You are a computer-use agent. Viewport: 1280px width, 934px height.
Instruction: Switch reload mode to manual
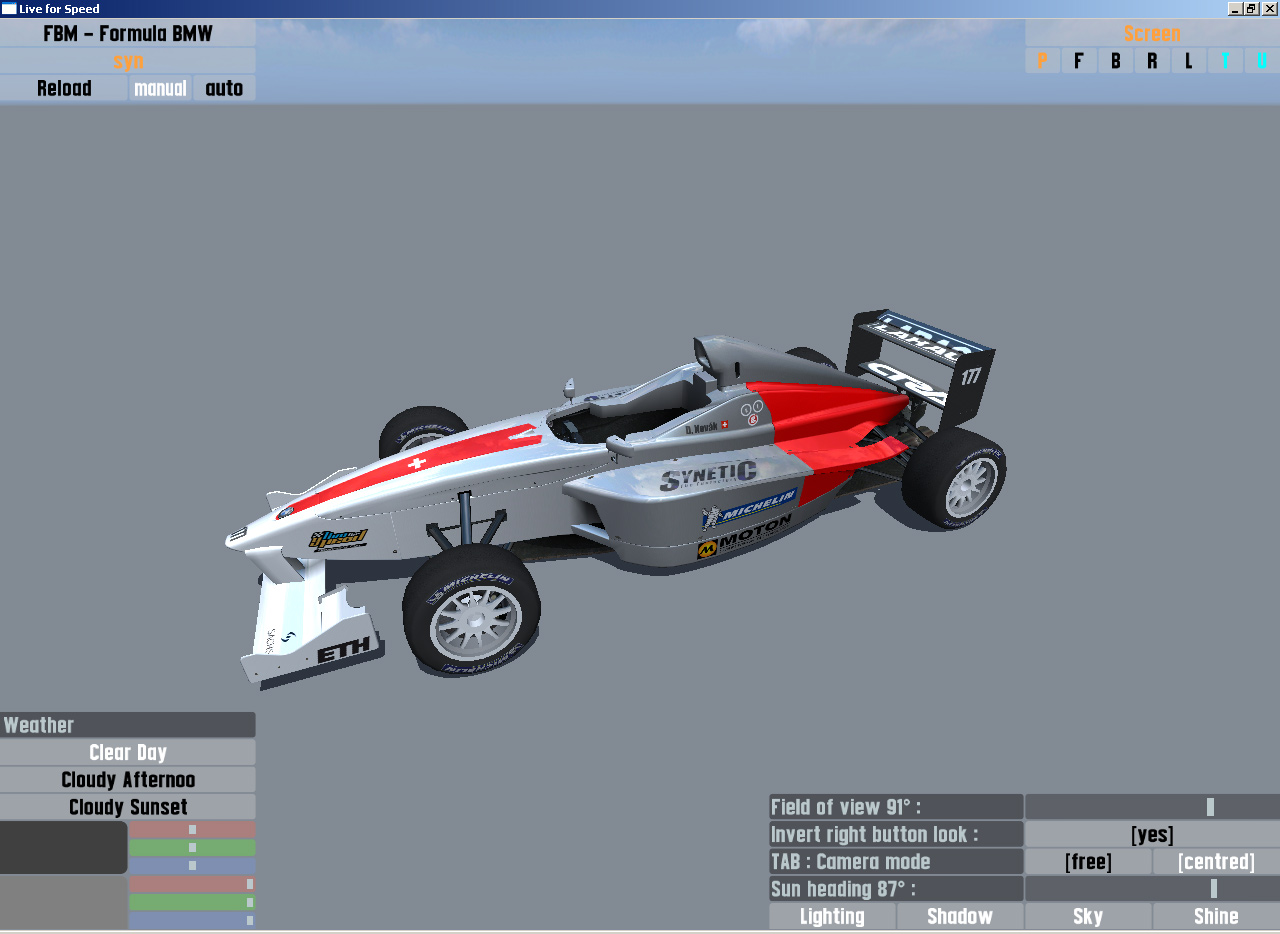160,88
